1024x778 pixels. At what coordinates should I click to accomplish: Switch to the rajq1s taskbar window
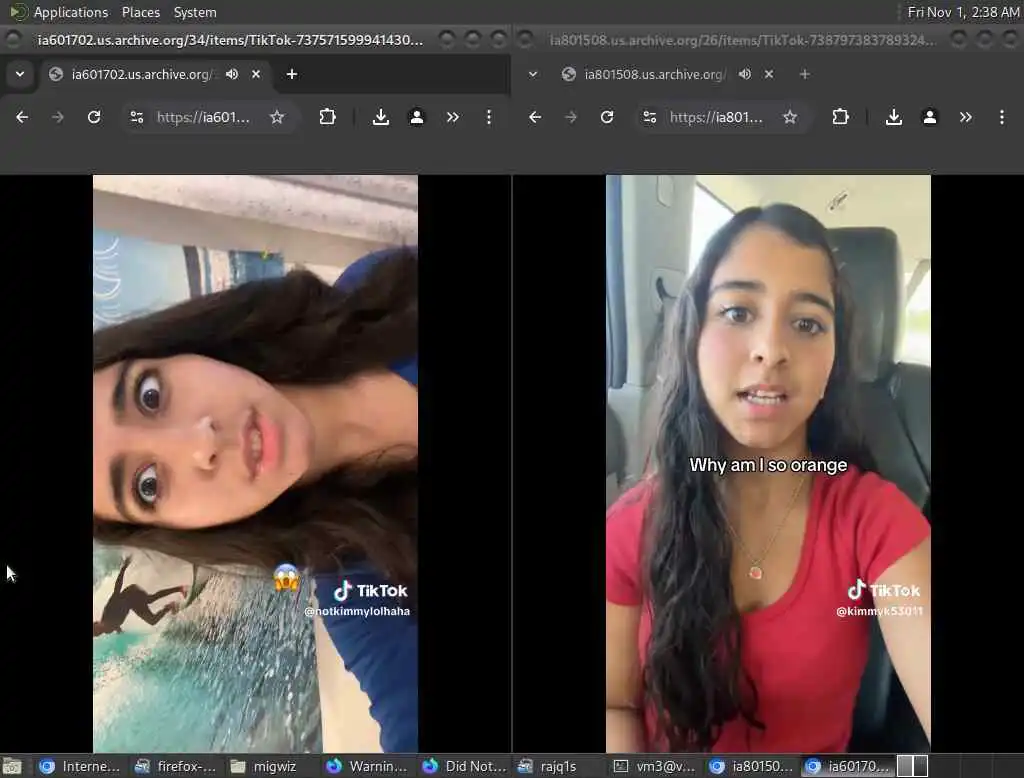[x=547, y=766]
